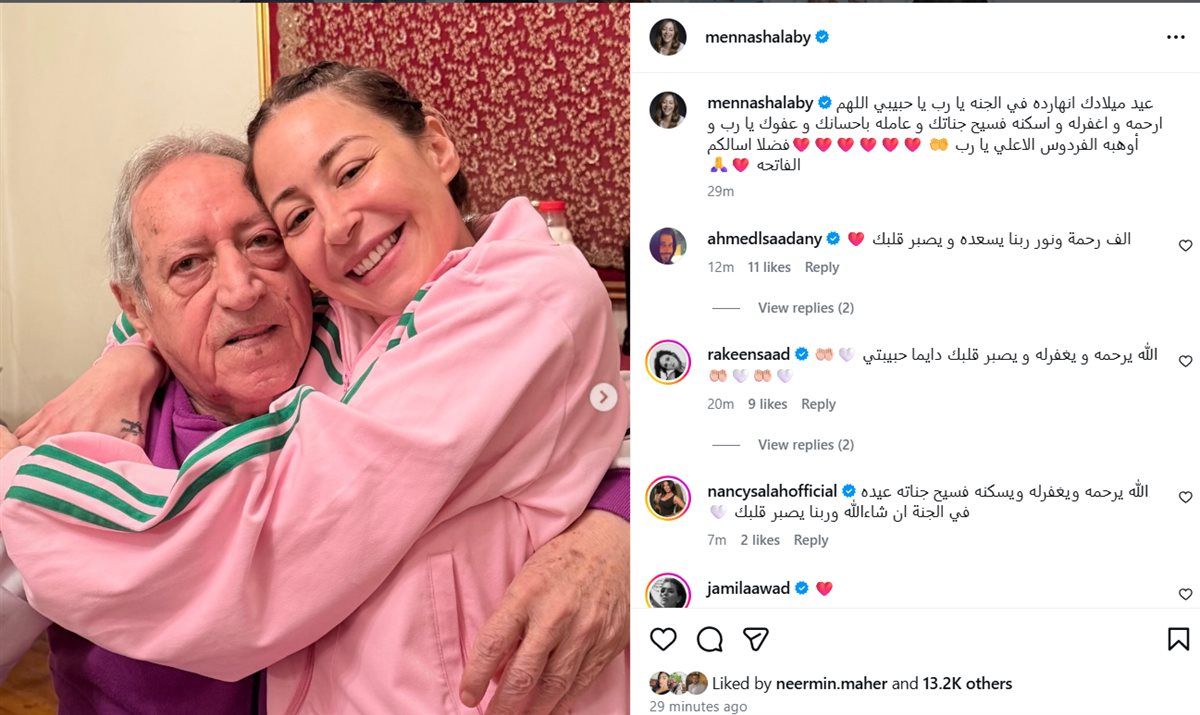Like jamilaawad's comment heart
Image resolution: width=1200 pixels, height=715 pixels.
(1185, 594)
